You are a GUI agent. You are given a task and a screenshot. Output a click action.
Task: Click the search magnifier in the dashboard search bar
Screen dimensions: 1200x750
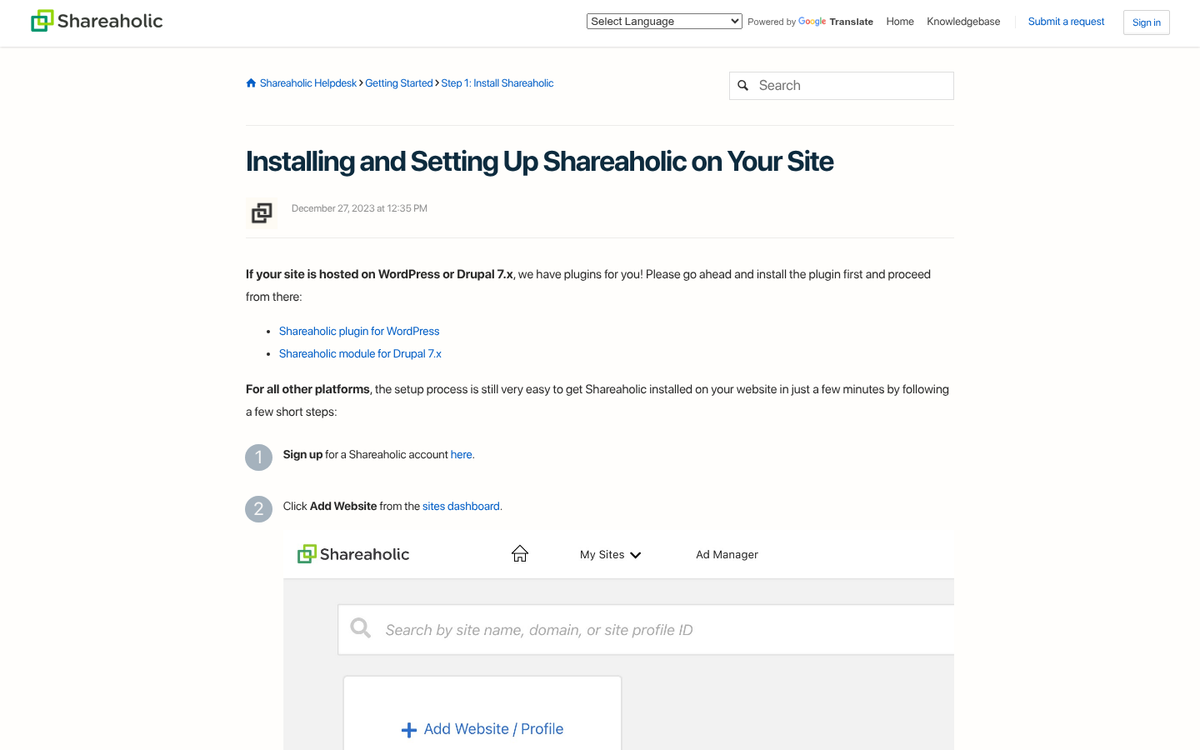tap(360, 628)
